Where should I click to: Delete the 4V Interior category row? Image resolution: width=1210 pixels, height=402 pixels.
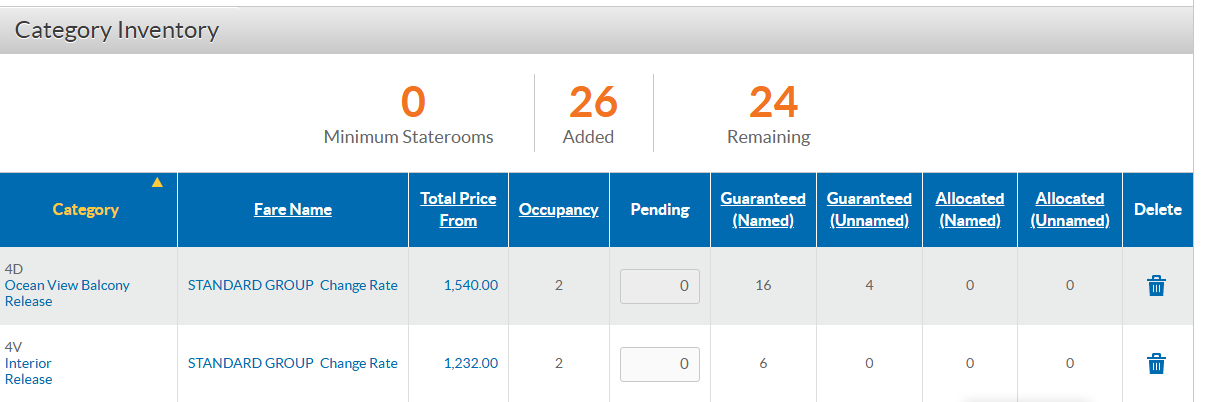1156,364
